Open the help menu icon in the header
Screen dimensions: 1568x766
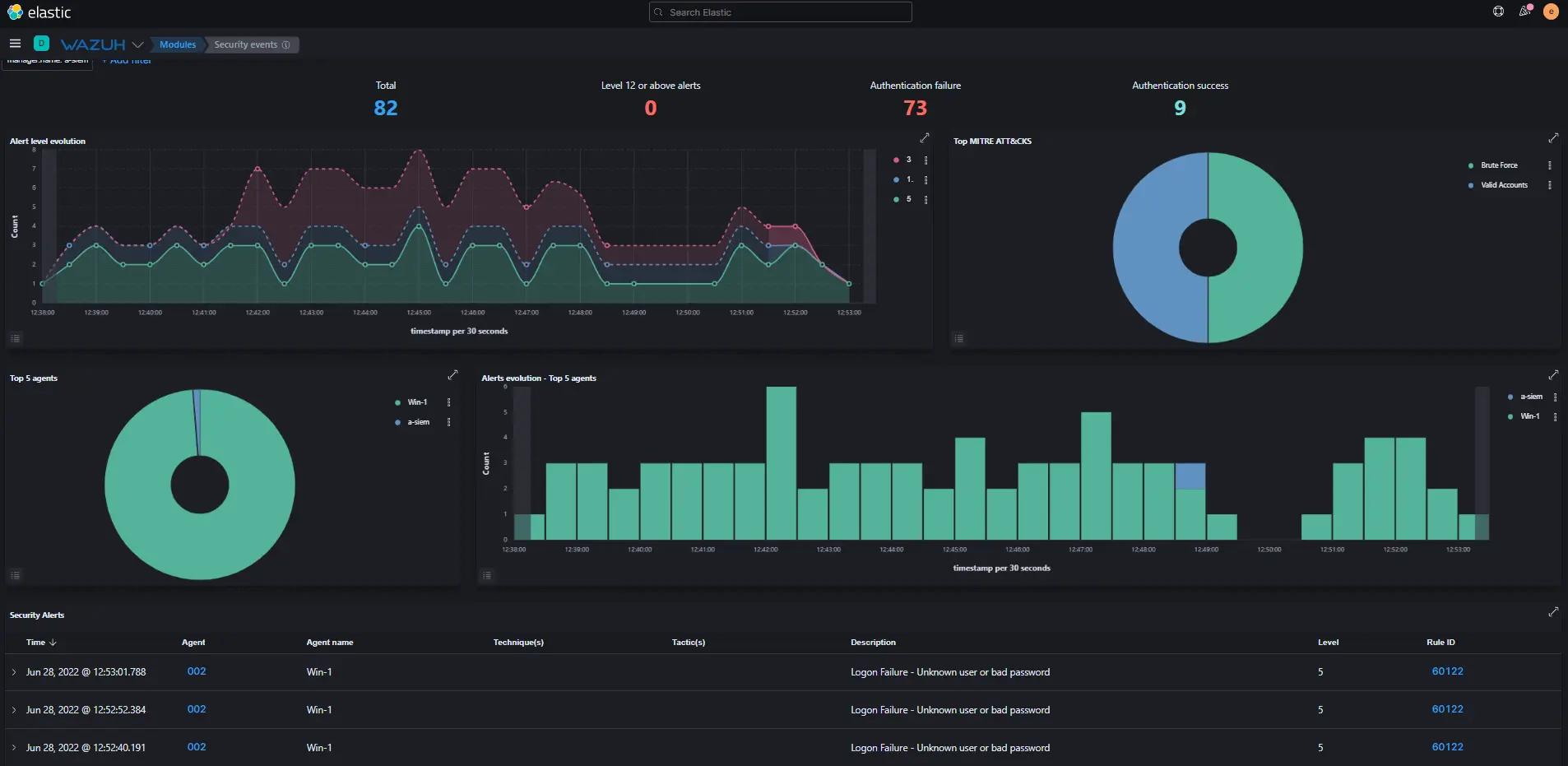point(1498,12)
